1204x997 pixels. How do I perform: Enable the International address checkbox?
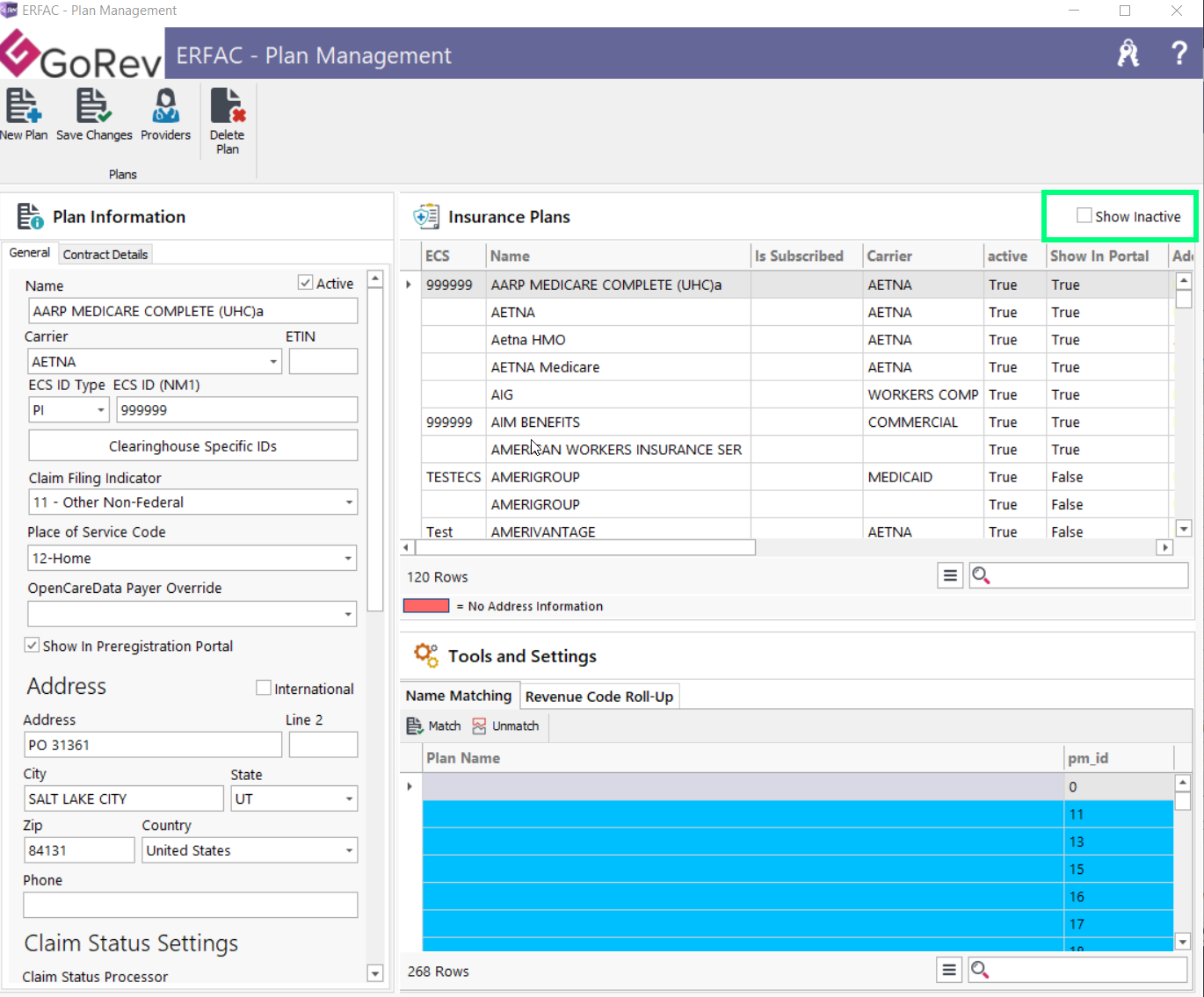pyautogui.click(x=263, y=688)
